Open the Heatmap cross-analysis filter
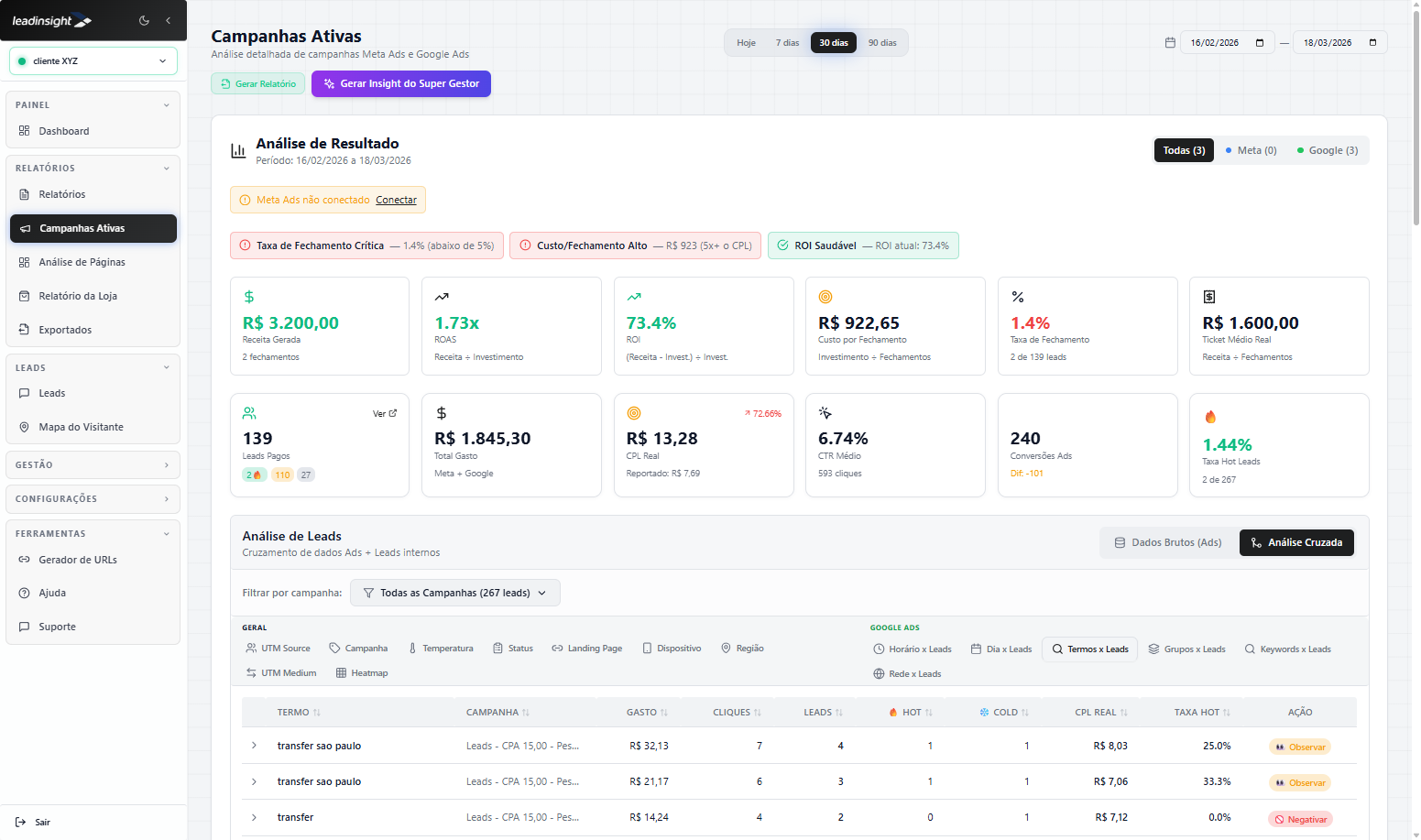This screenshot has width=1421, height=840. [362, 672]
